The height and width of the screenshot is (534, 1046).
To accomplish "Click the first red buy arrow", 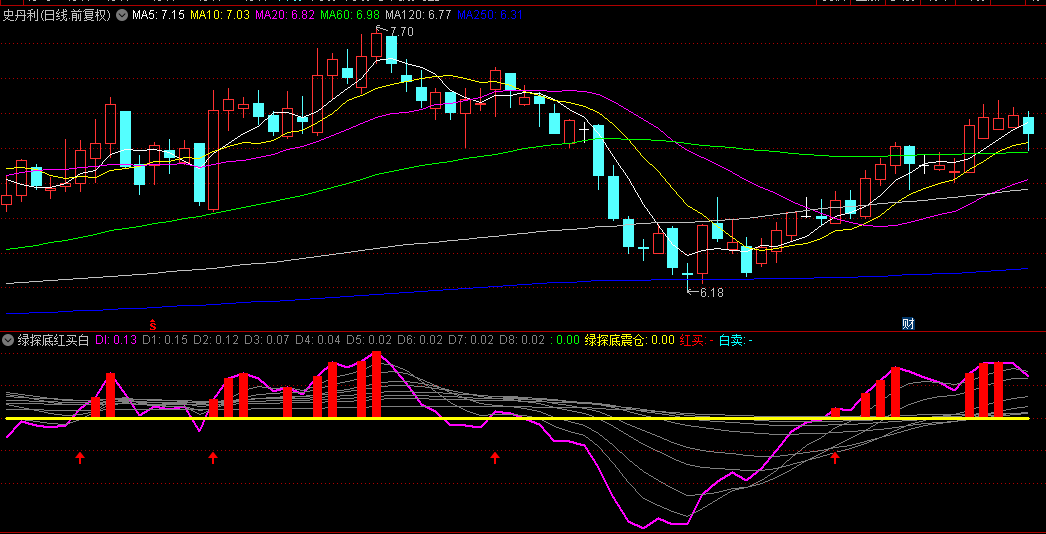I will click(x=80, y=457).
